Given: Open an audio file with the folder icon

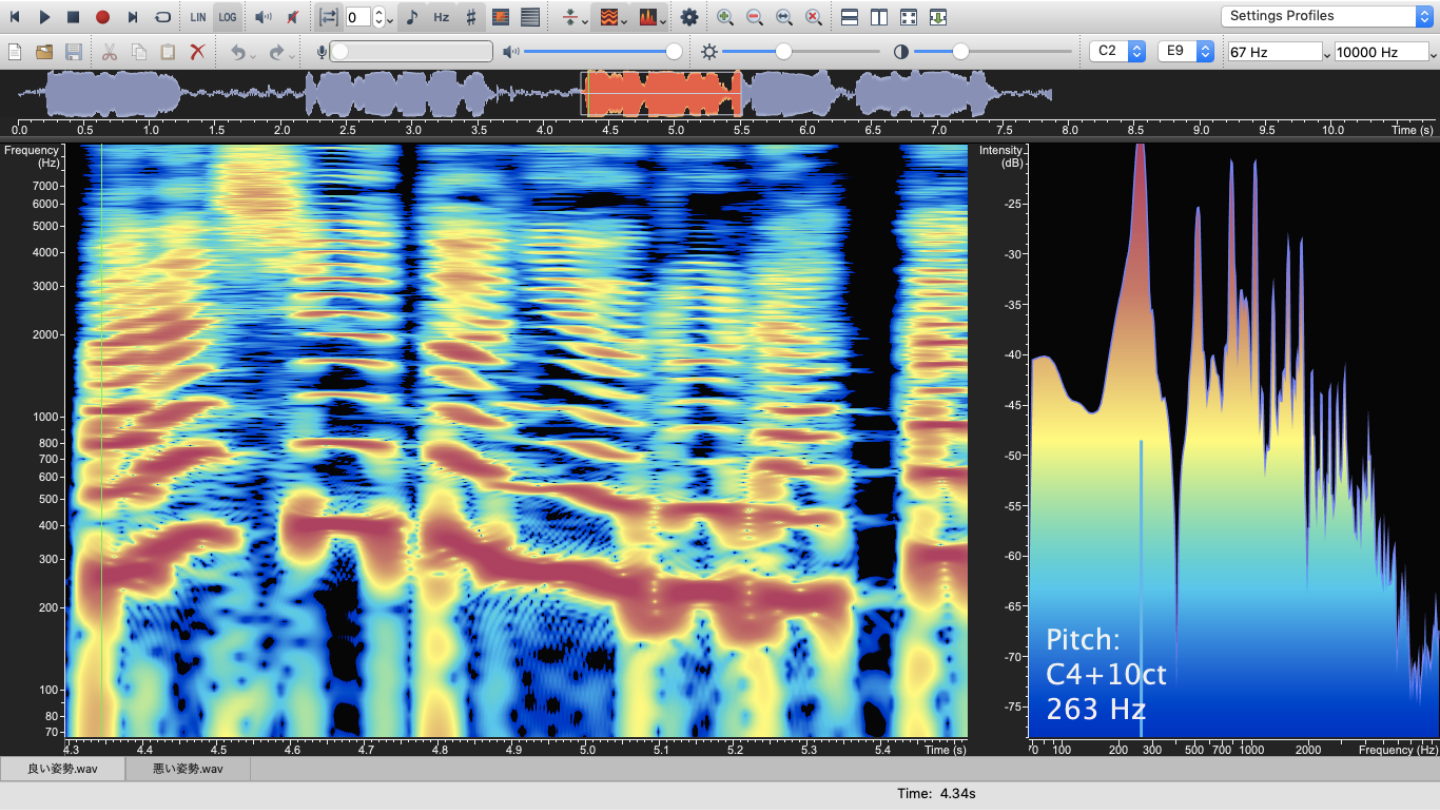Looking at the screenshot, I should [x=44, y=52].
